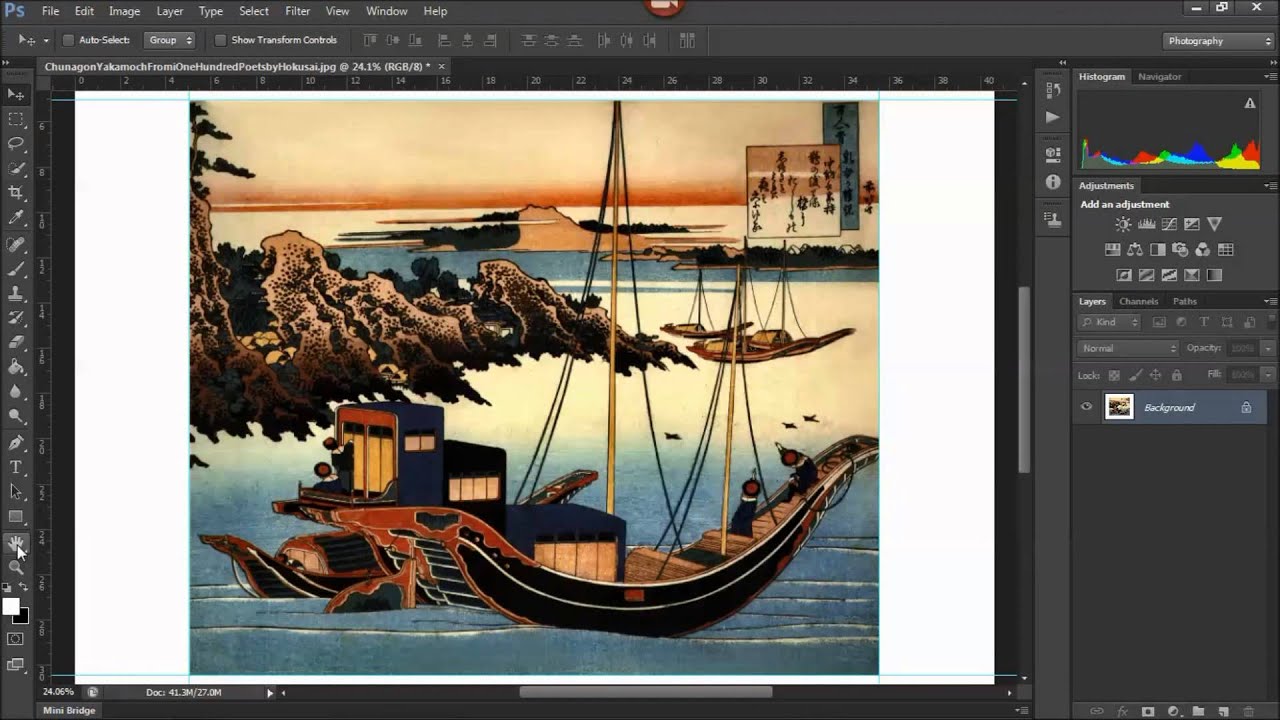
Task: Select the Blur tool
Action: [16, 392]
